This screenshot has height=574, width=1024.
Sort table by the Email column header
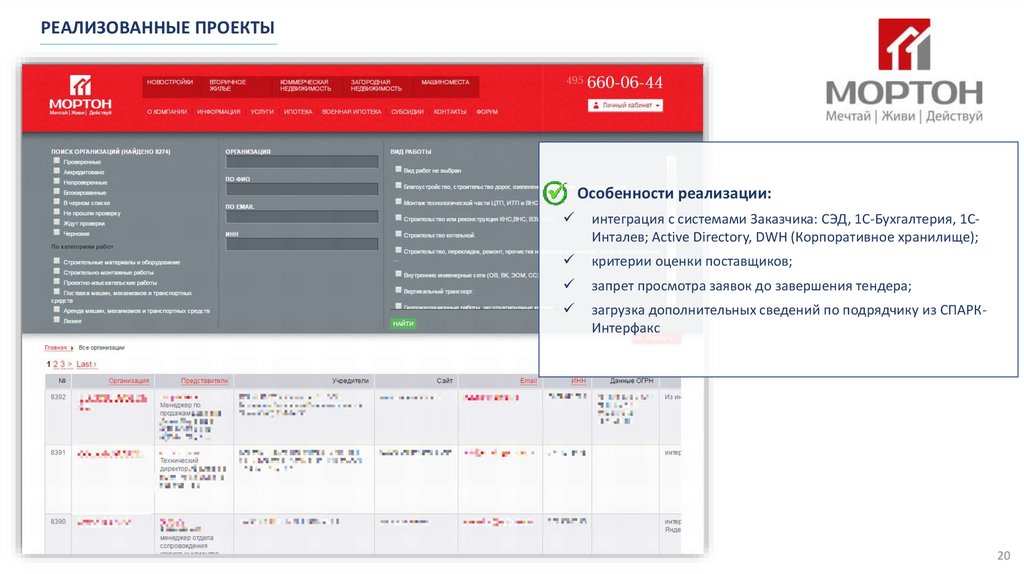pos(528,380)
